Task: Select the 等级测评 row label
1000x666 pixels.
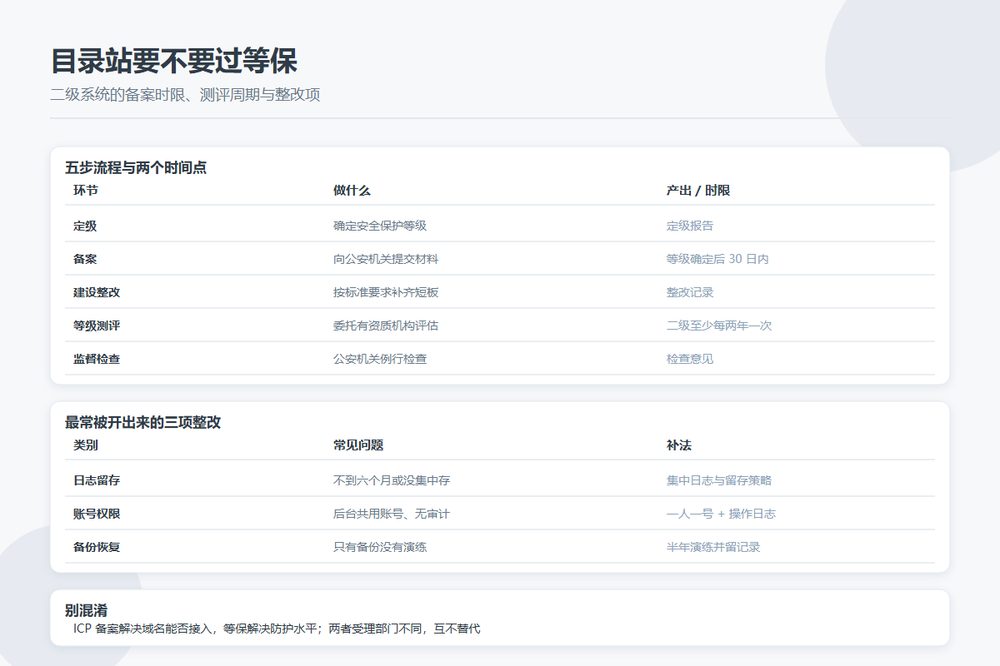Action: coord(96,325)
